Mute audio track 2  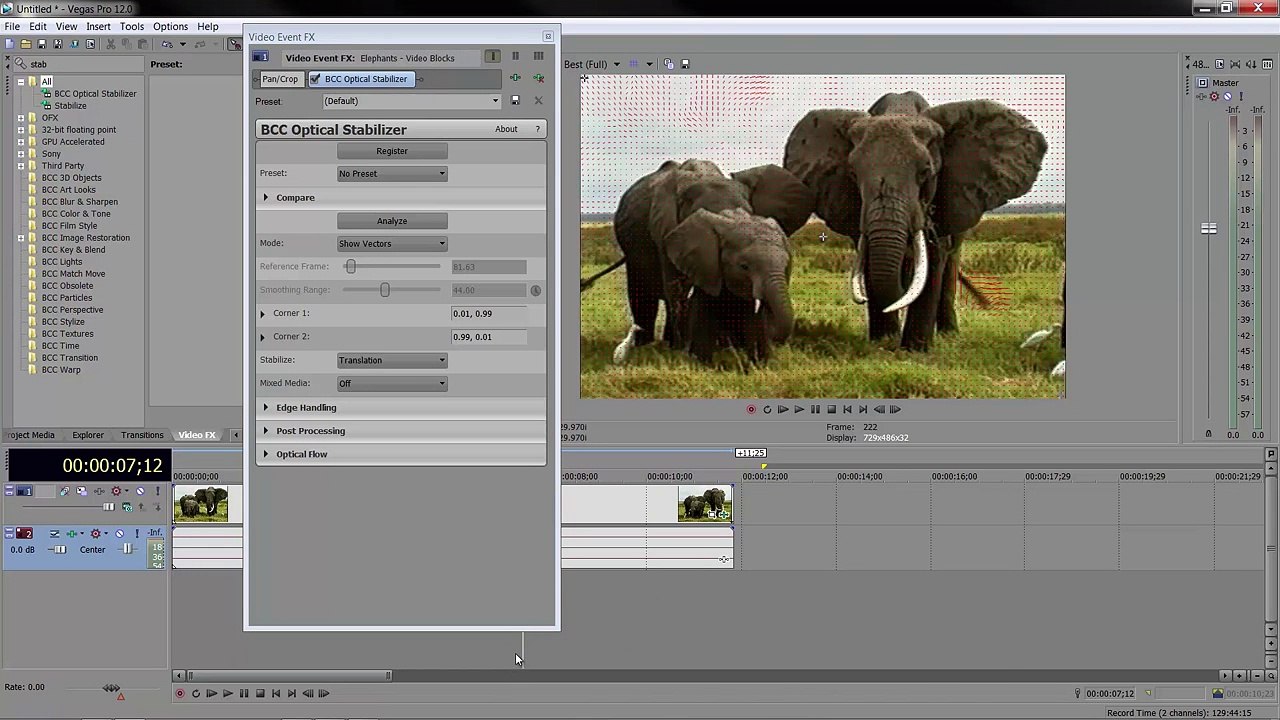pos(120,533)
